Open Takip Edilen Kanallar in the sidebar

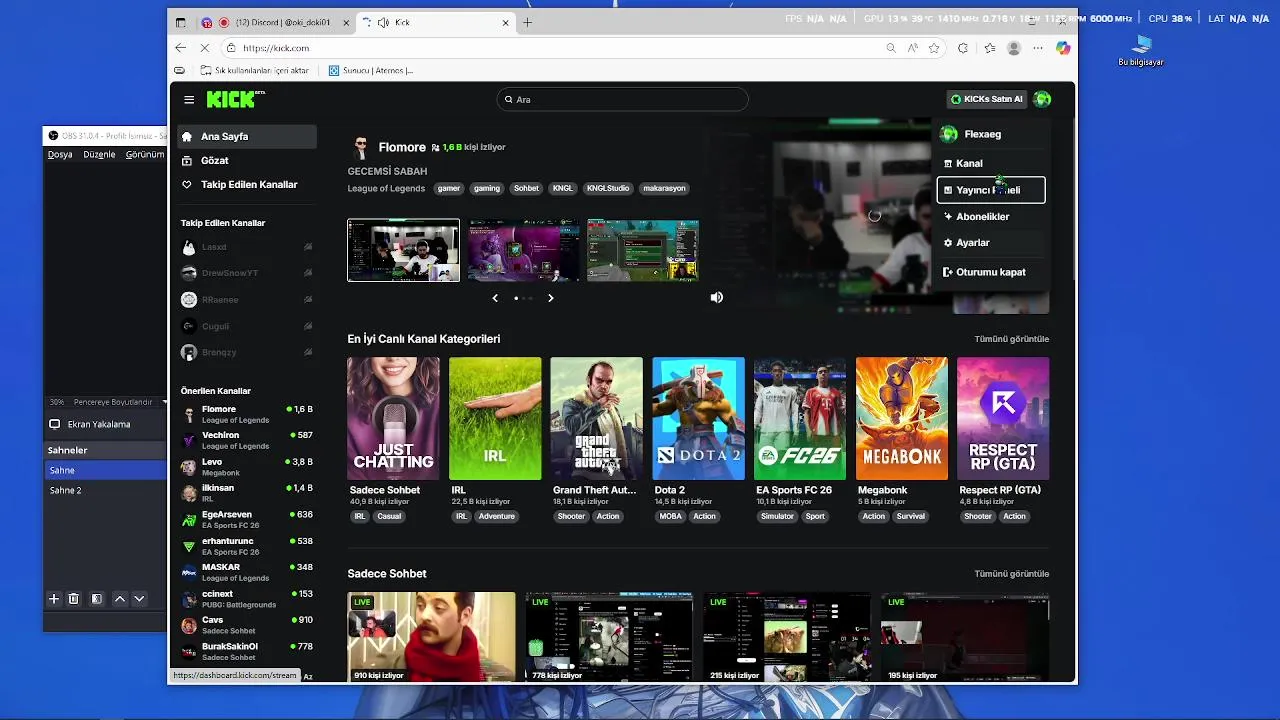point(247,184)
